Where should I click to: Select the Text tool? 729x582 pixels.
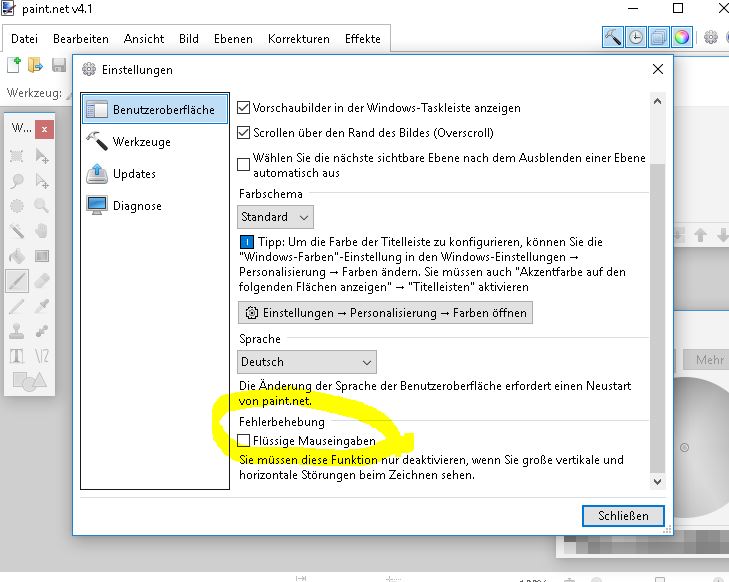click(x=17, y=357)
